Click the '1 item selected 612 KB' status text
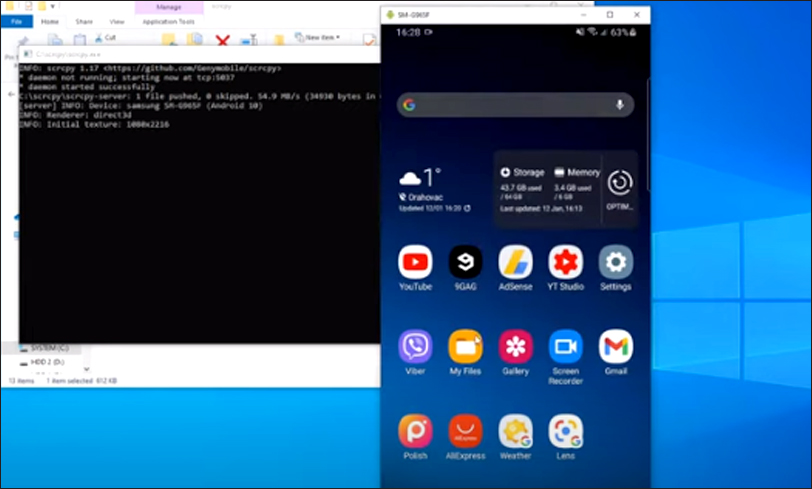This screenshot has width=812, height=489. pyautogui.click(x=81, y=381)
